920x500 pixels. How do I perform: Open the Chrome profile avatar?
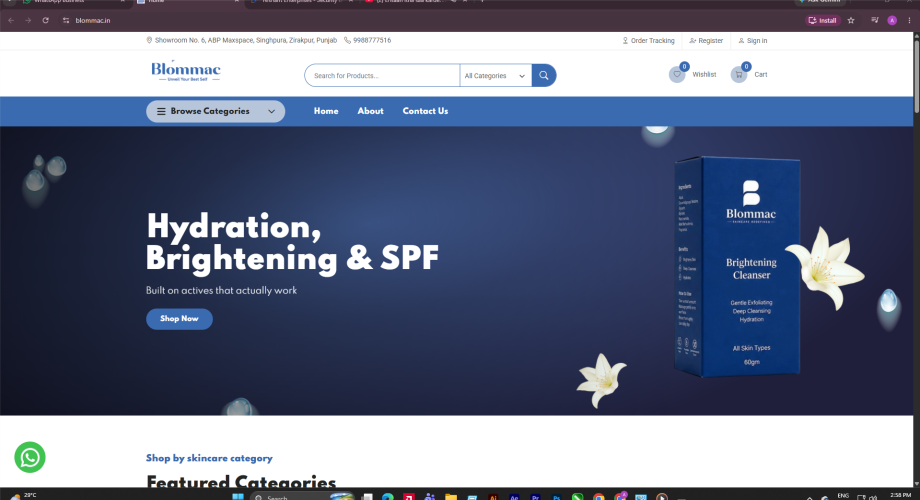(892, 21)
